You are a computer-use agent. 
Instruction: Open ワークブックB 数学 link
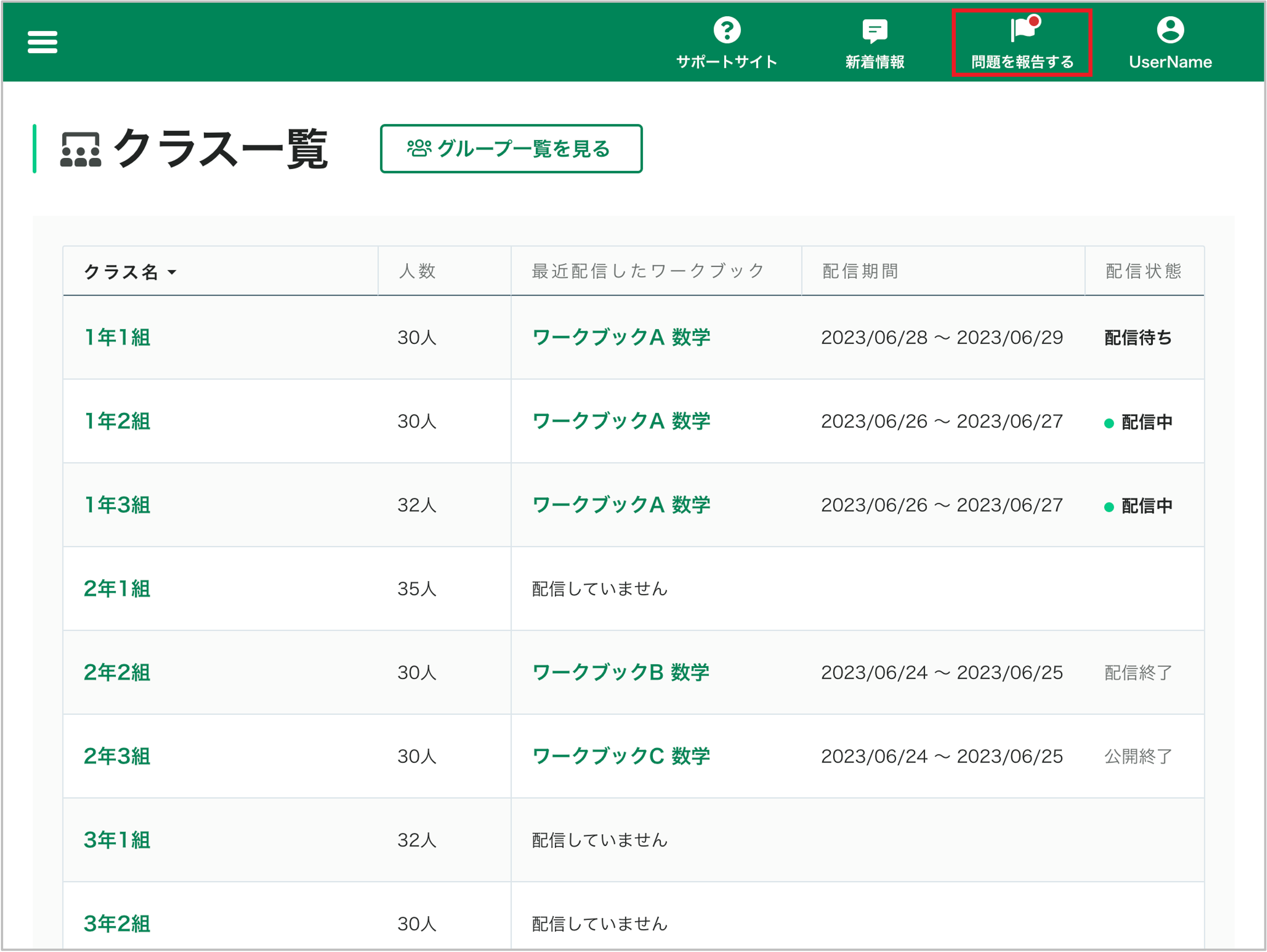coord(621,672)
